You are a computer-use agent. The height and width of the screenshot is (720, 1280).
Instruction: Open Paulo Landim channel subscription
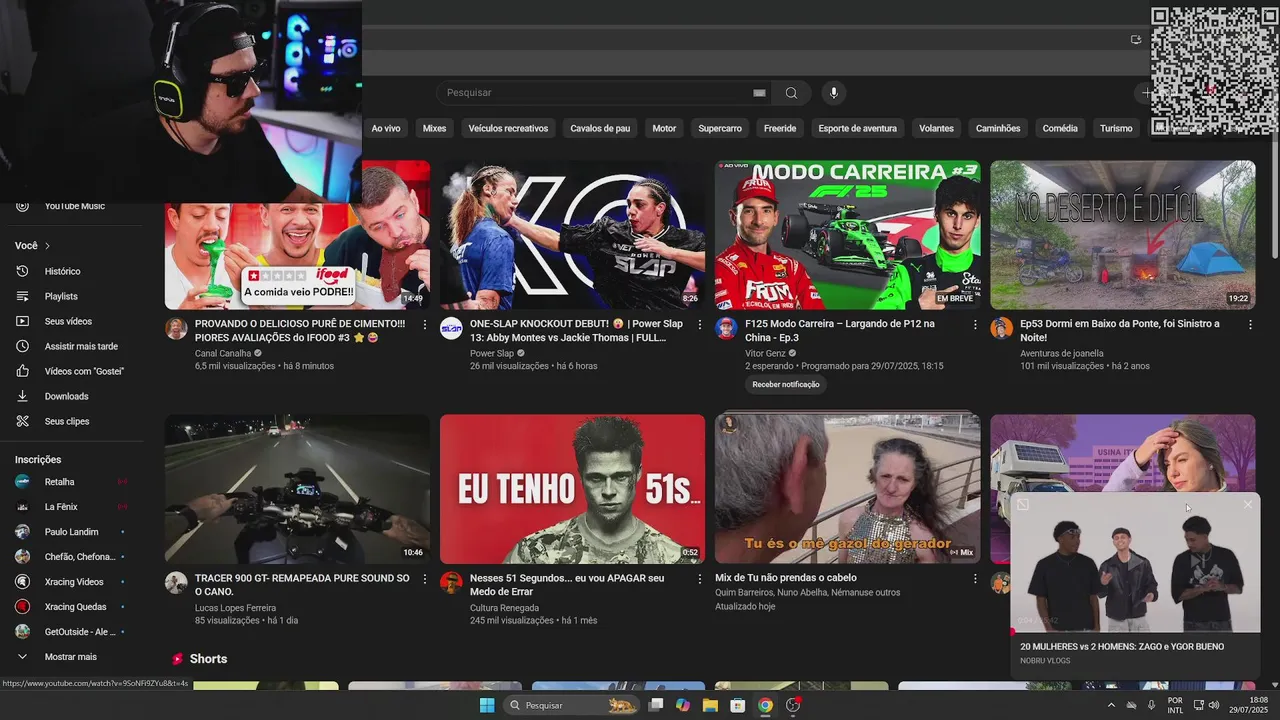(x=72, y=532)
